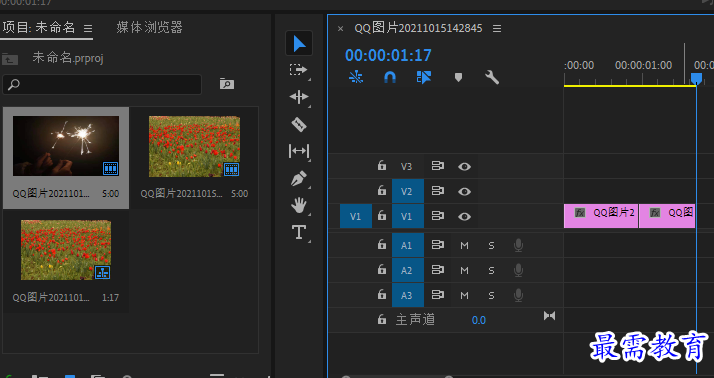This screenshot has width=714, height=378.
Task: Choose the Ripple Edit tool
Action: click(299, 97)
